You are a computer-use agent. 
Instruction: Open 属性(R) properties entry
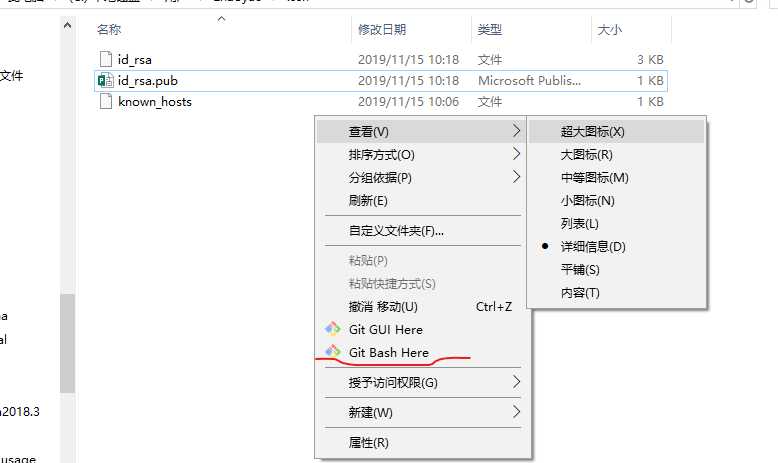click(421, 442)
